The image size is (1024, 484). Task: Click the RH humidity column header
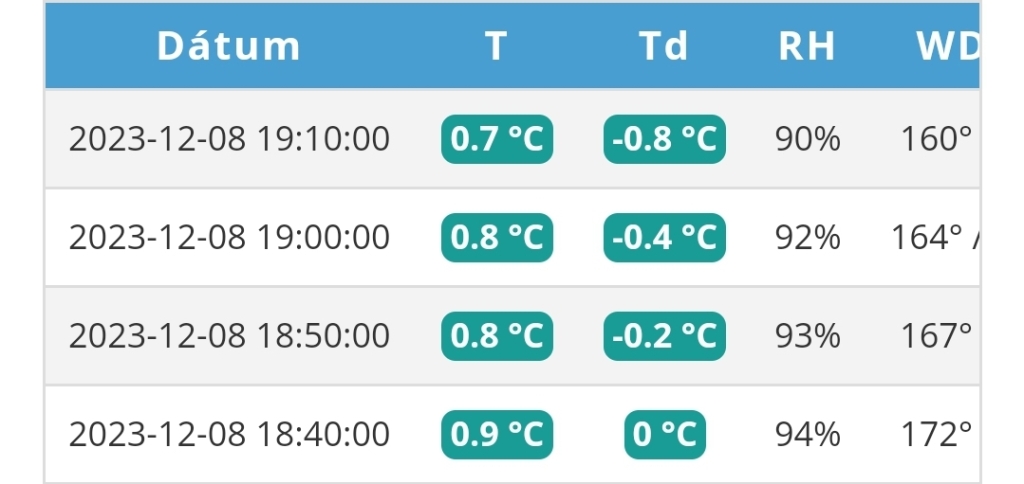tap(807, 46)
